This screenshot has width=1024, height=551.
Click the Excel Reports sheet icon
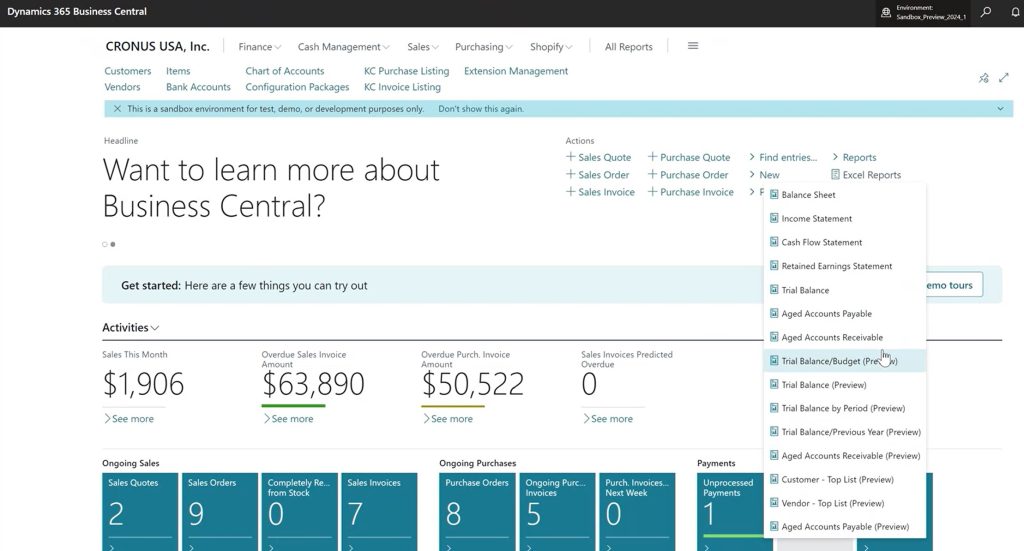pyautogui.click(x=835, y=175)
